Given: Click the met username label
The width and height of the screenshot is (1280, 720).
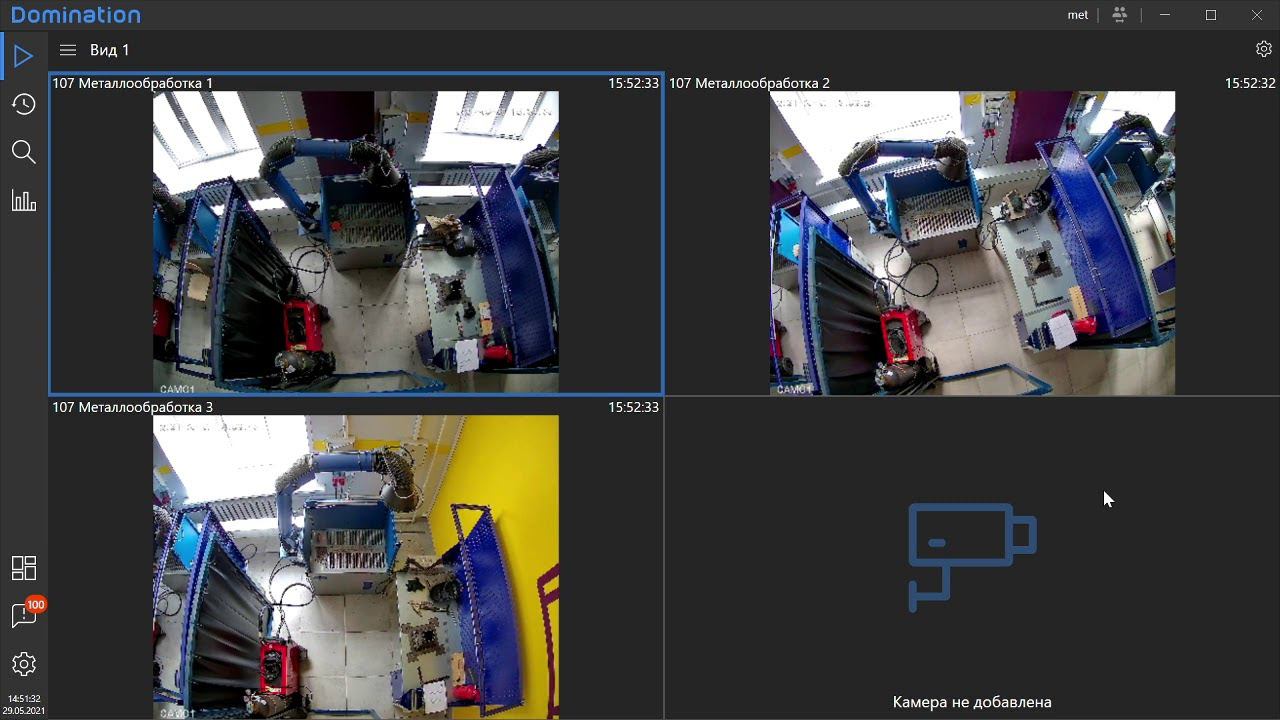Looking at the screenshot, I should tap(1078, 15).
